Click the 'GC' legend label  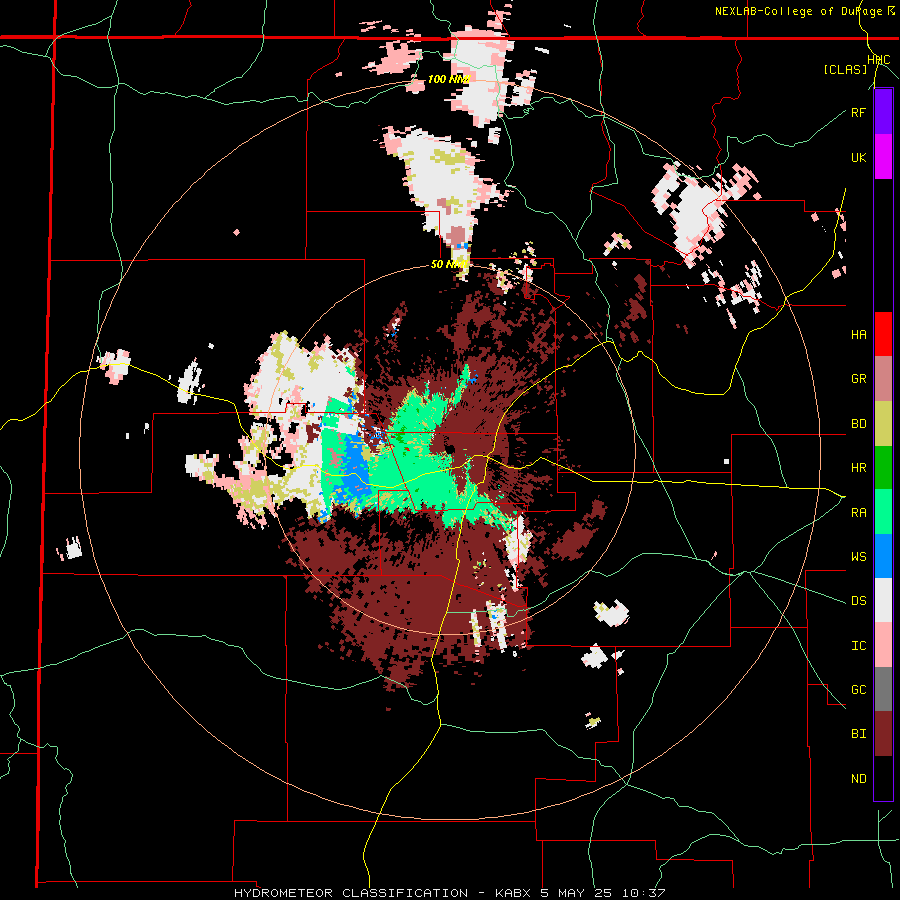pos(858,690)
